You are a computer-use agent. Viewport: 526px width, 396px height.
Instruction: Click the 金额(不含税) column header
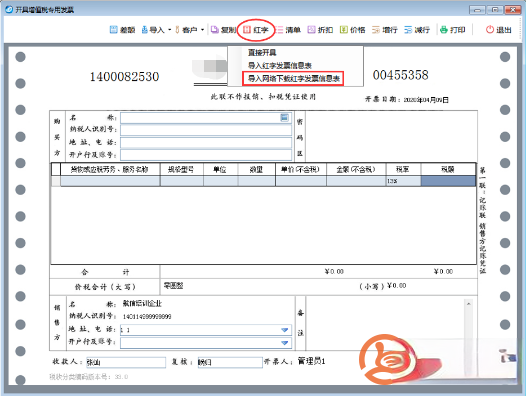pyautogui.click(x=356, y=169)
